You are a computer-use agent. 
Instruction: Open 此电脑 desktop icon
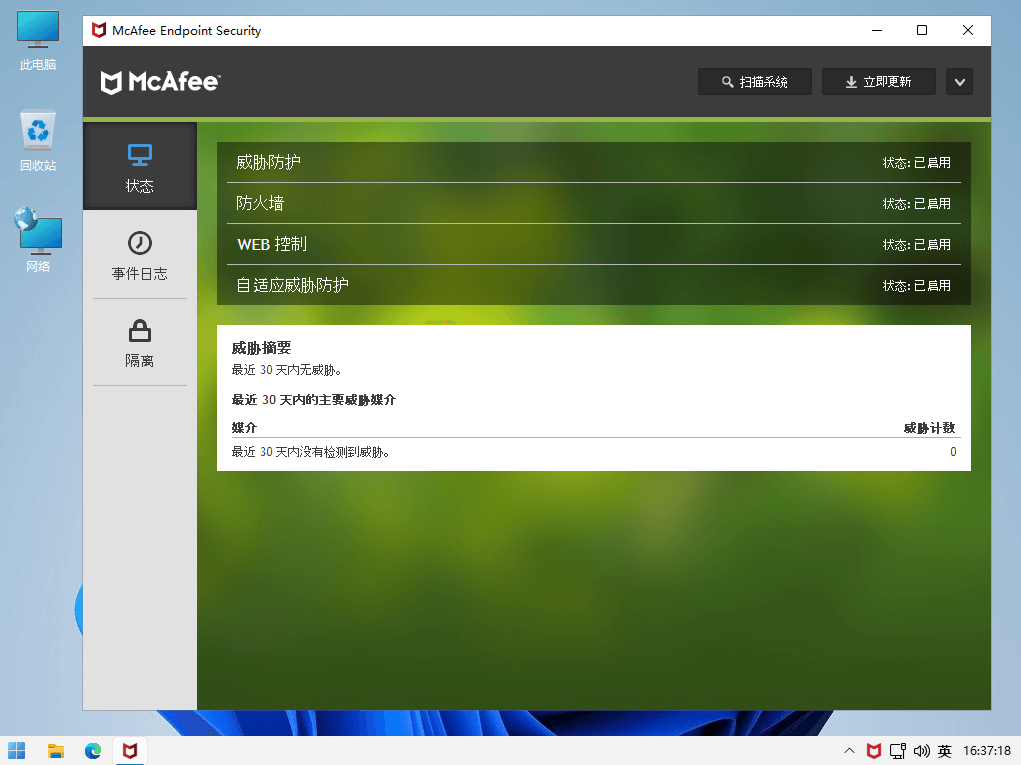(38, 40)
